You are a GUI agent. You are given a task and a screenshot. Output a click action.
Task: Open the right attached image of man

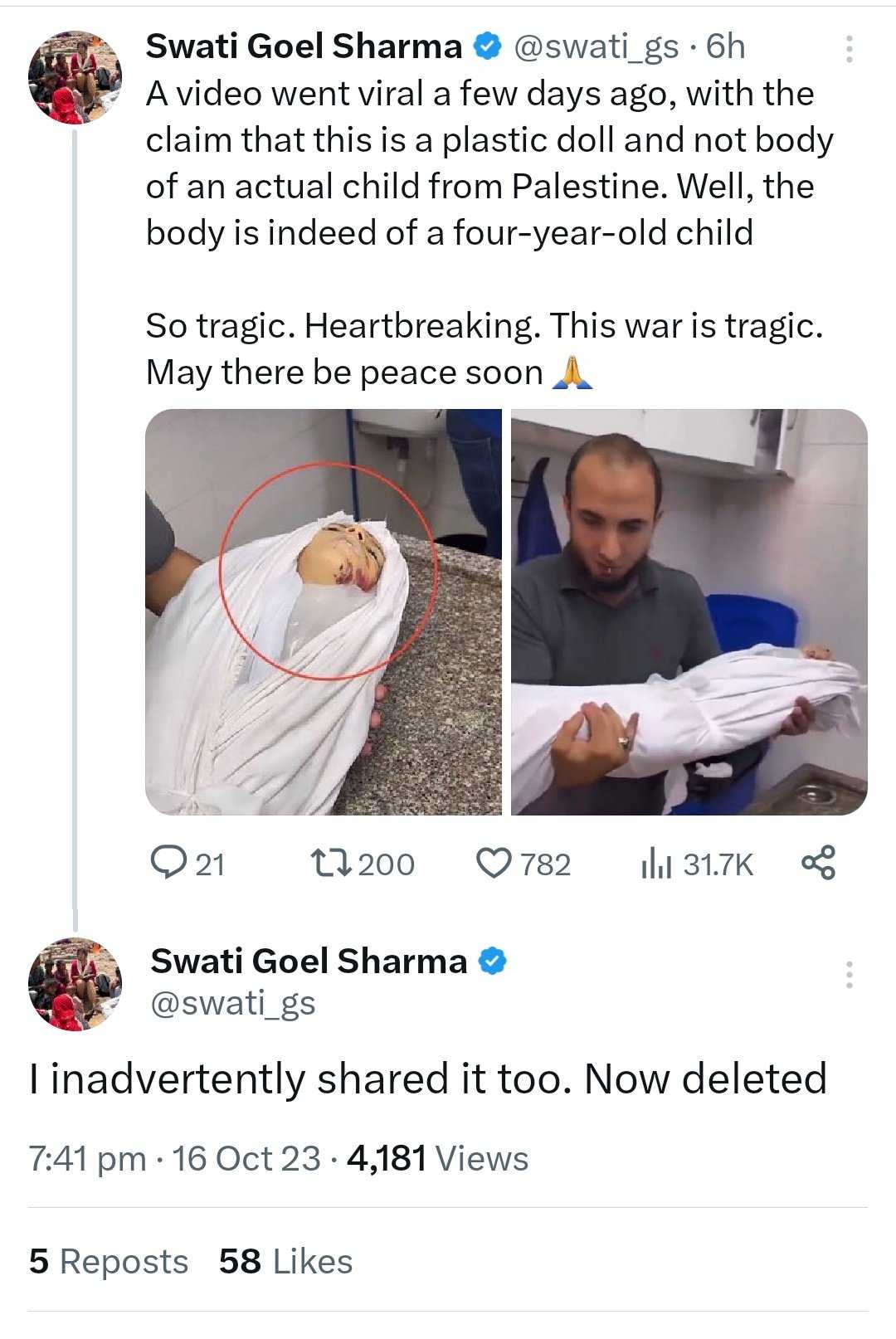click(x=689, y=611)
